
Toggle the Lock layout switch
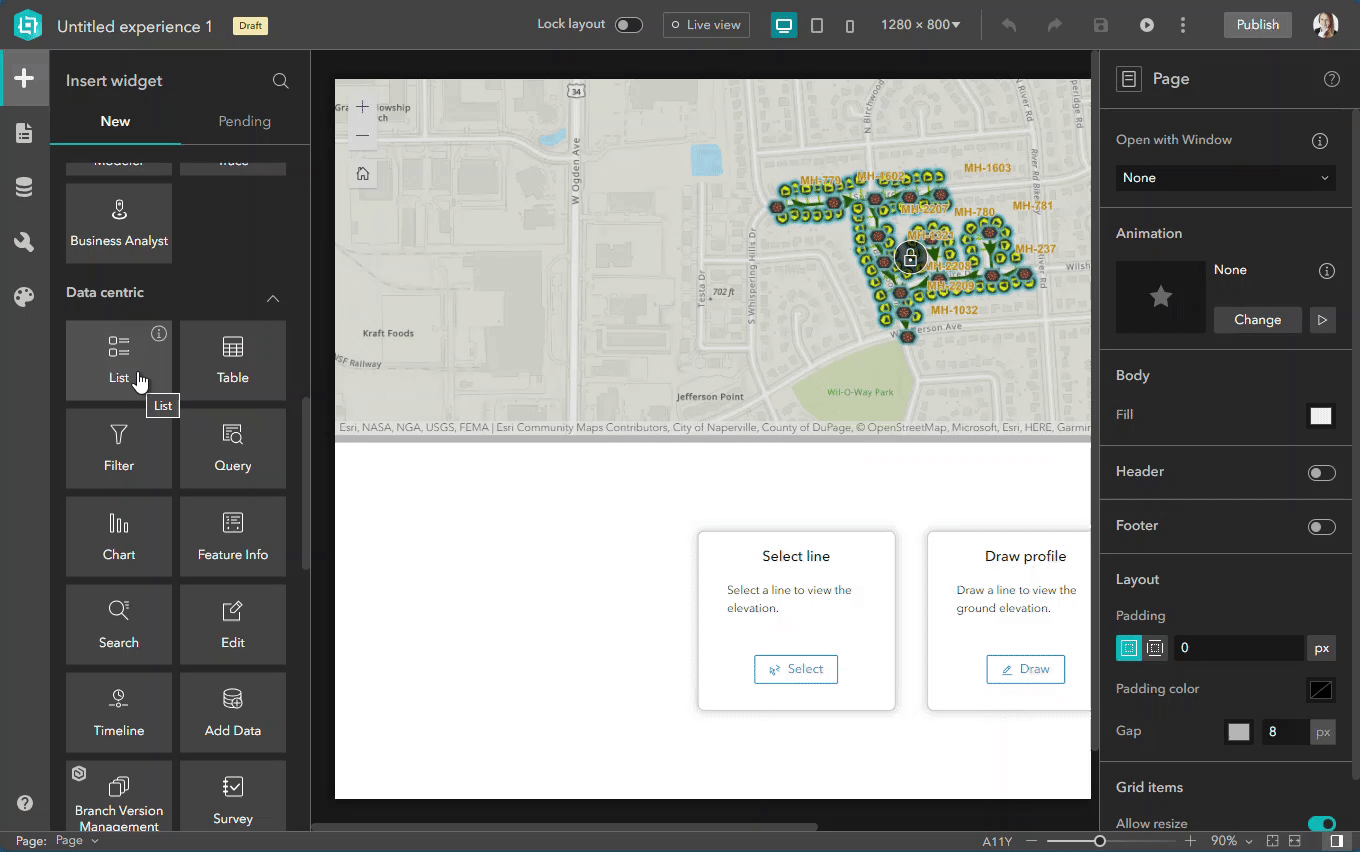pos(629,25)
